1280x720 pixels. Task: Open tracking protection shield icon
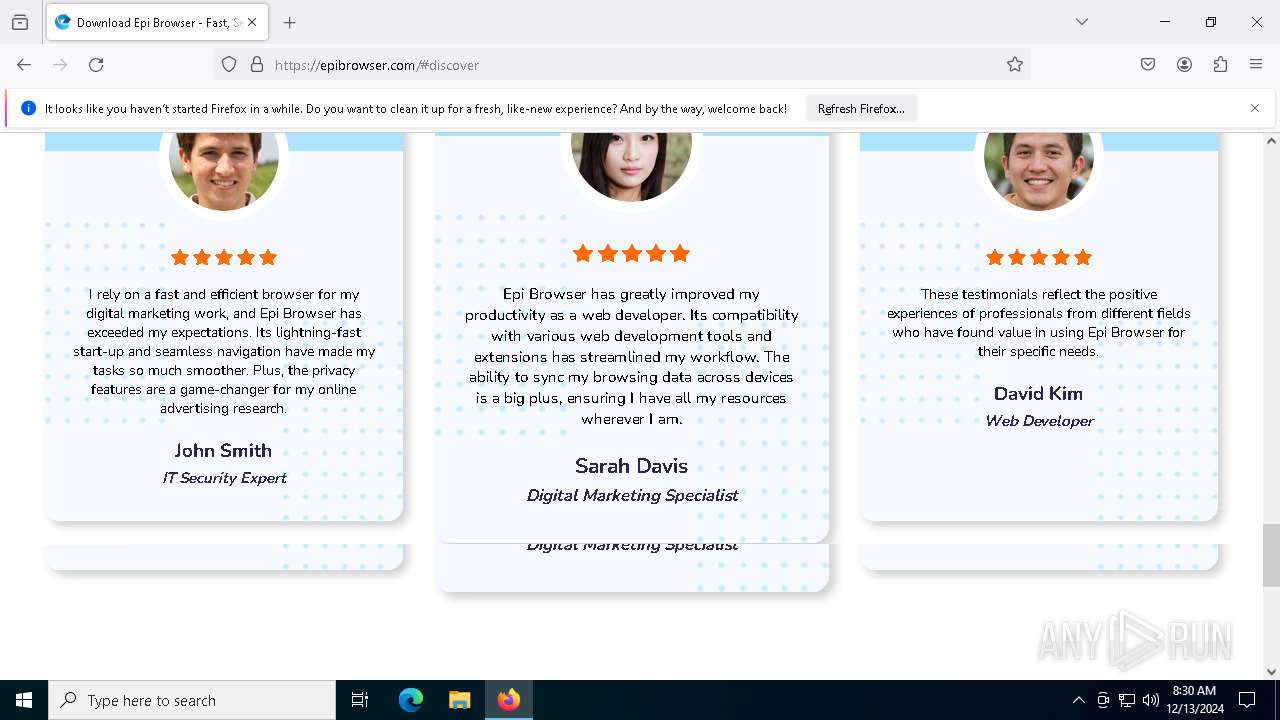click(x=229, y=65)
